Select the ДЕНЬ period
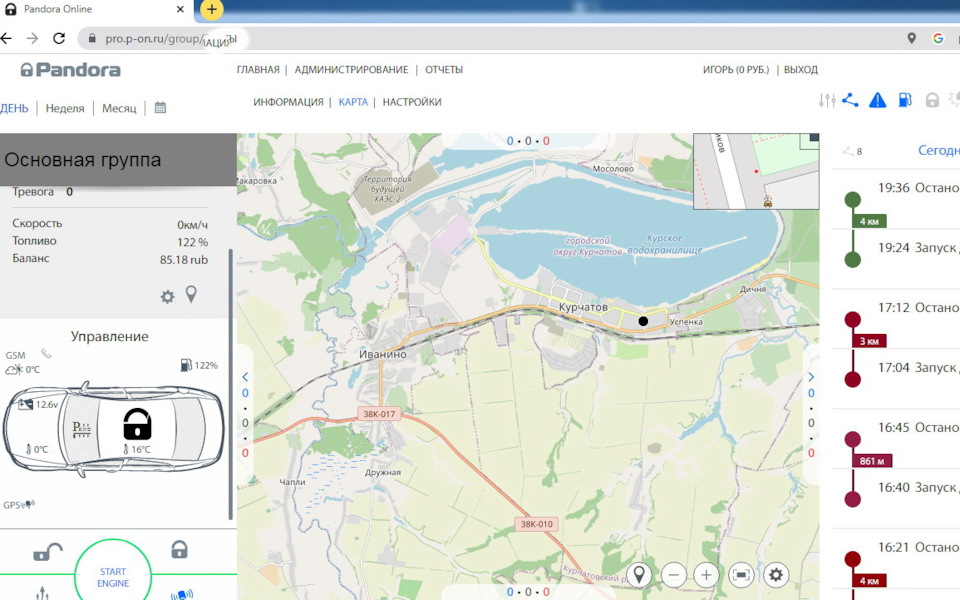 14,108
